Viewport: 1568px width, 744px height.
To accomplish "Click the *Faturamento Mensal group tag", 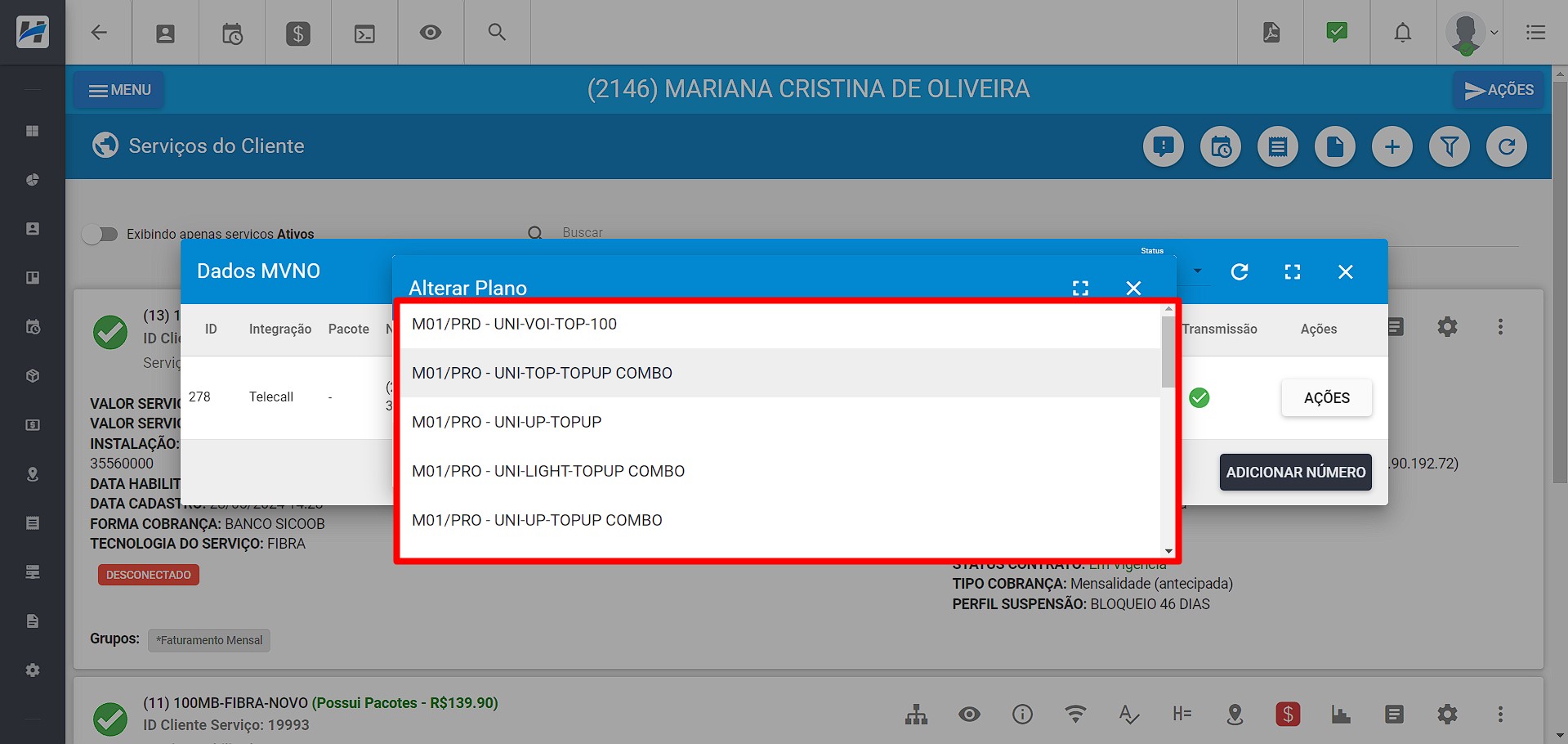I will (209, 640).
